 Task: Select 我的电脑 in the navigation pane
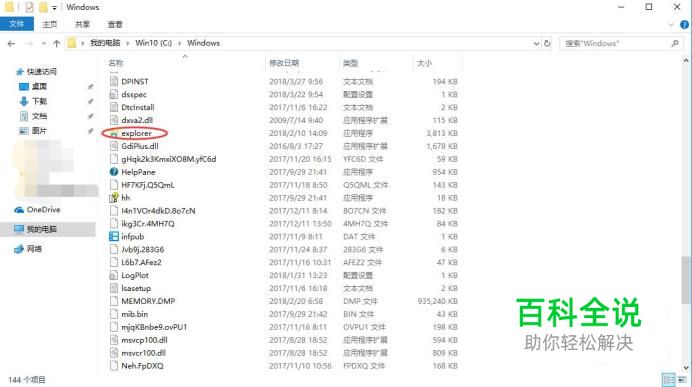point(41,229)
